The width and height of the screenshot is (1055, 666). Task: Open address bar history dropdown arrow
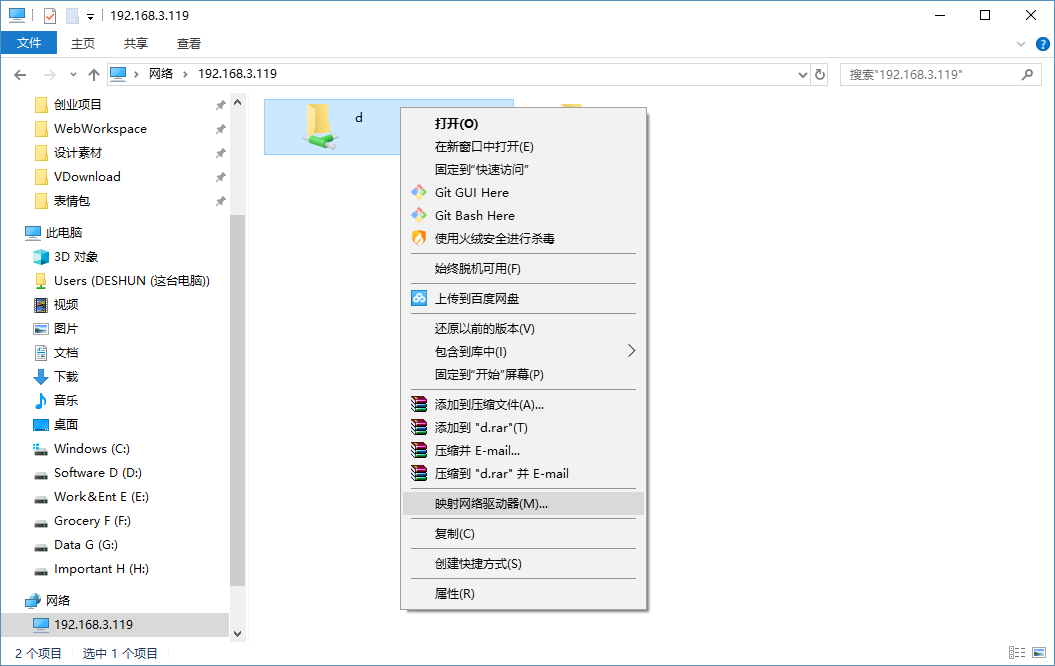tap(802, 75)
